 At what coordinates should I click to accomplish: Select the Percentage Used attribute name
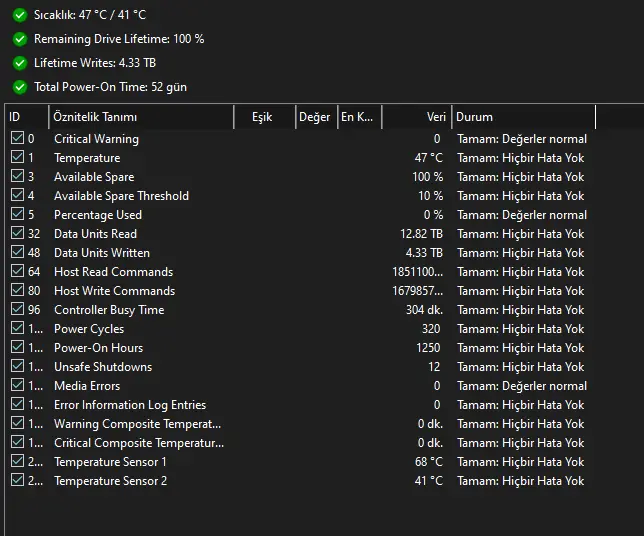(98, 215)
